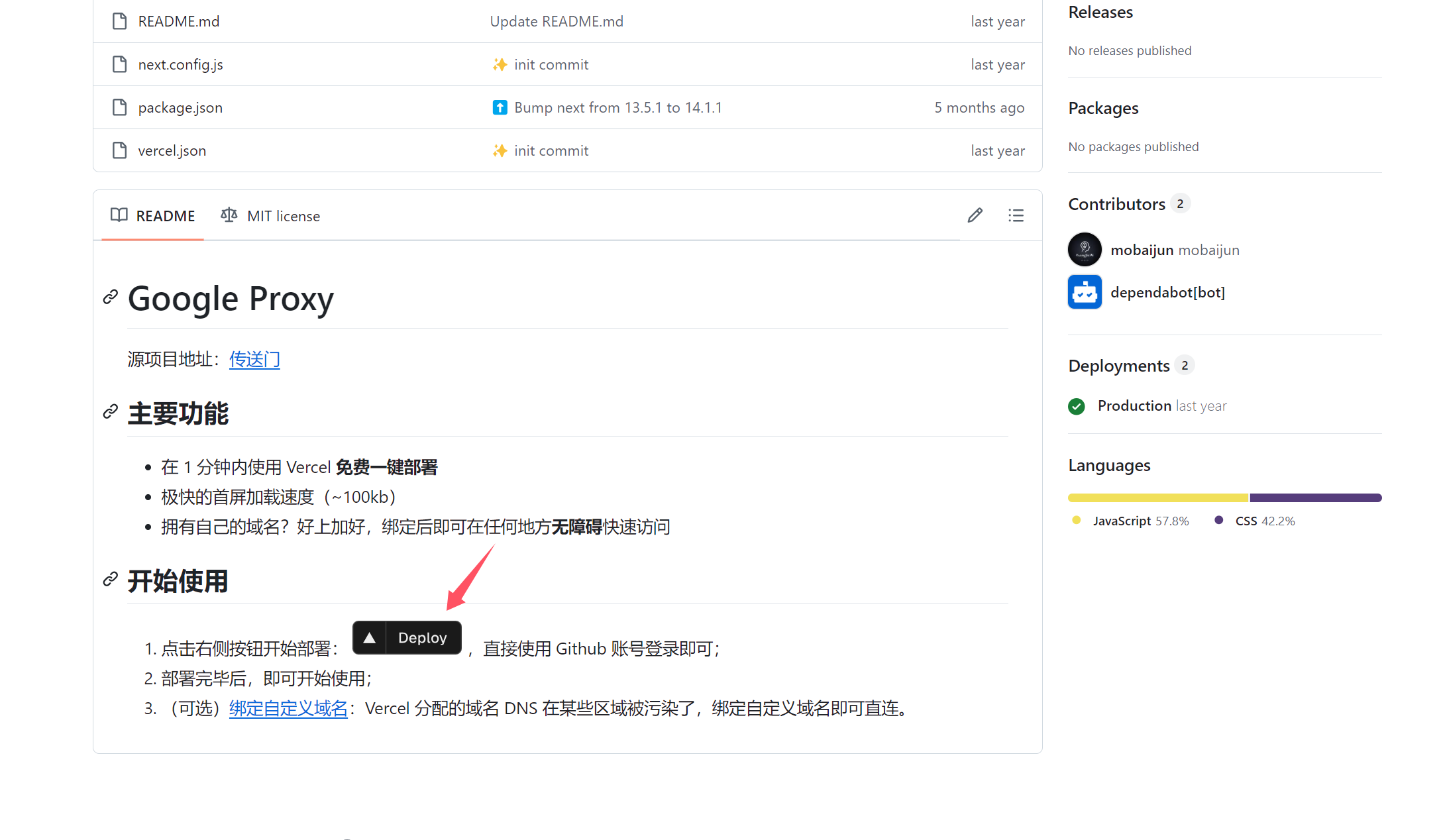Click 'last year' timestamp on README.md row
The width and height of the screenshot is (1439, 840).
point(998,21)
